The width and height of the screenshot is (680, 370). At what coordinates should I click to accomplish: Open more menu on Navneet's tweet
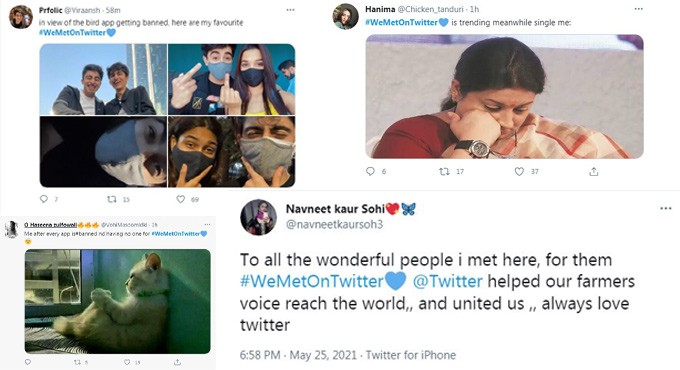tap(666, 209)
